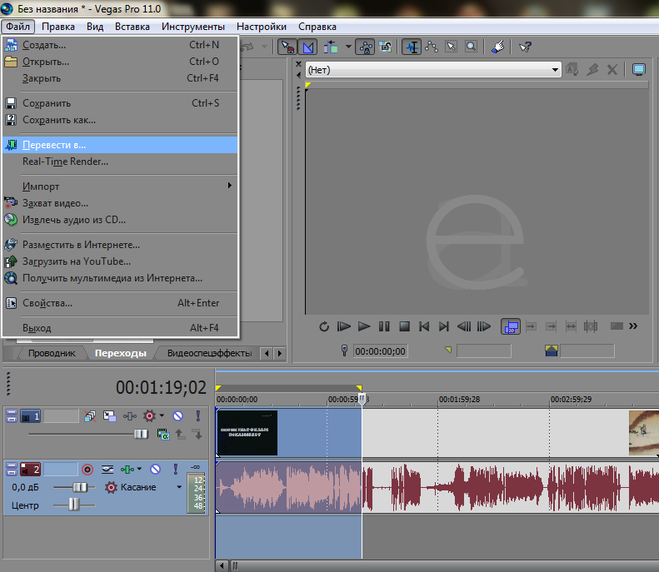Image resolution: width=659 pixels, height=572 pixels.
Task: Click the external monitor preview icon
Action: click(639, 70)
